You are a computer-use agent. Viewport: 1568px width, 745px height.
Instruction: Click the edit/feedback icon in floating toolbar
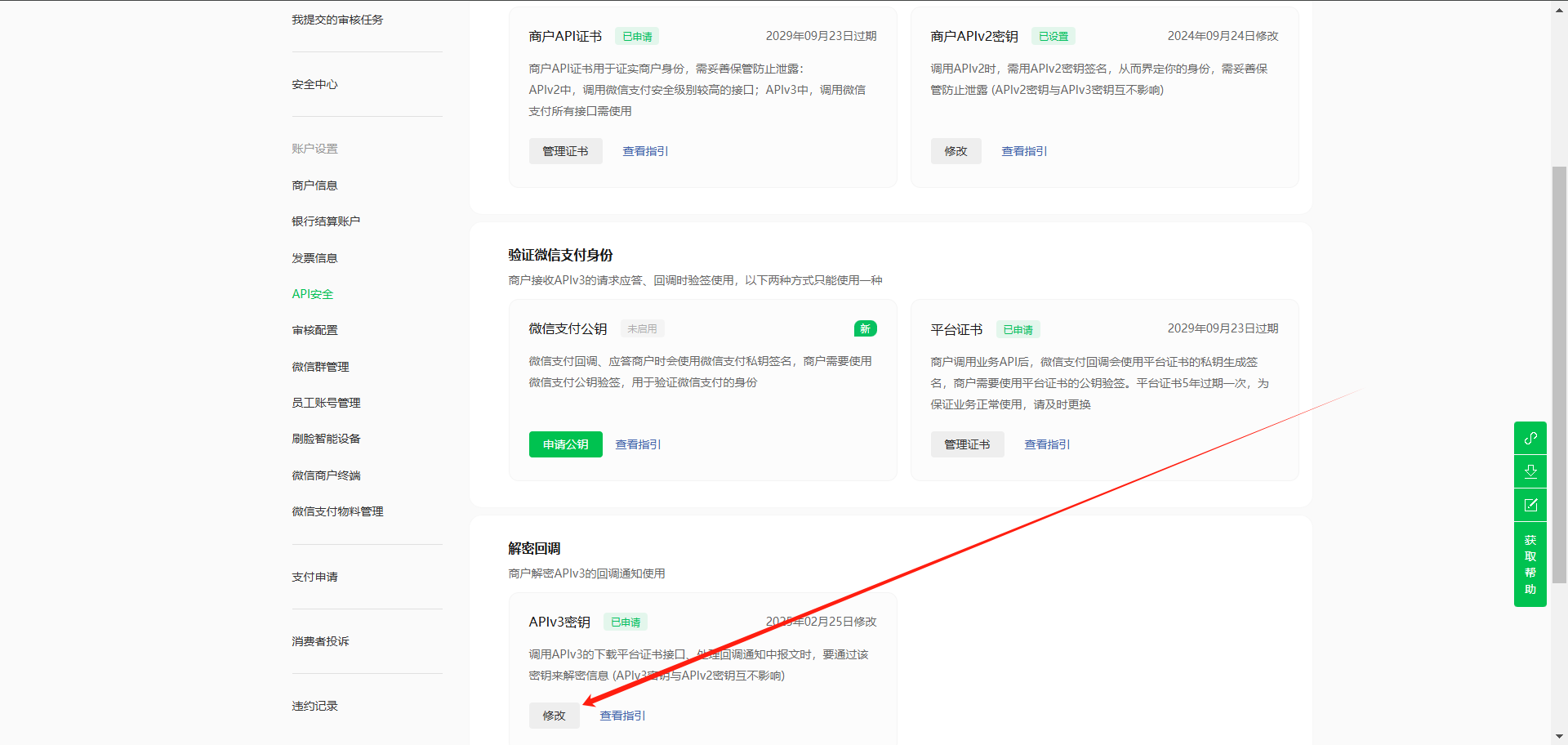pos(1530,505)
